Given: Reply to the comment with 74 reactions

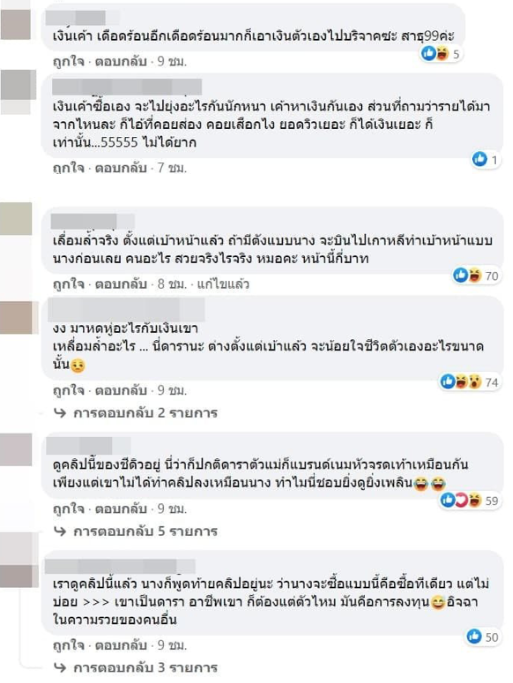Looking at the screenshot, I should point(121,390).
